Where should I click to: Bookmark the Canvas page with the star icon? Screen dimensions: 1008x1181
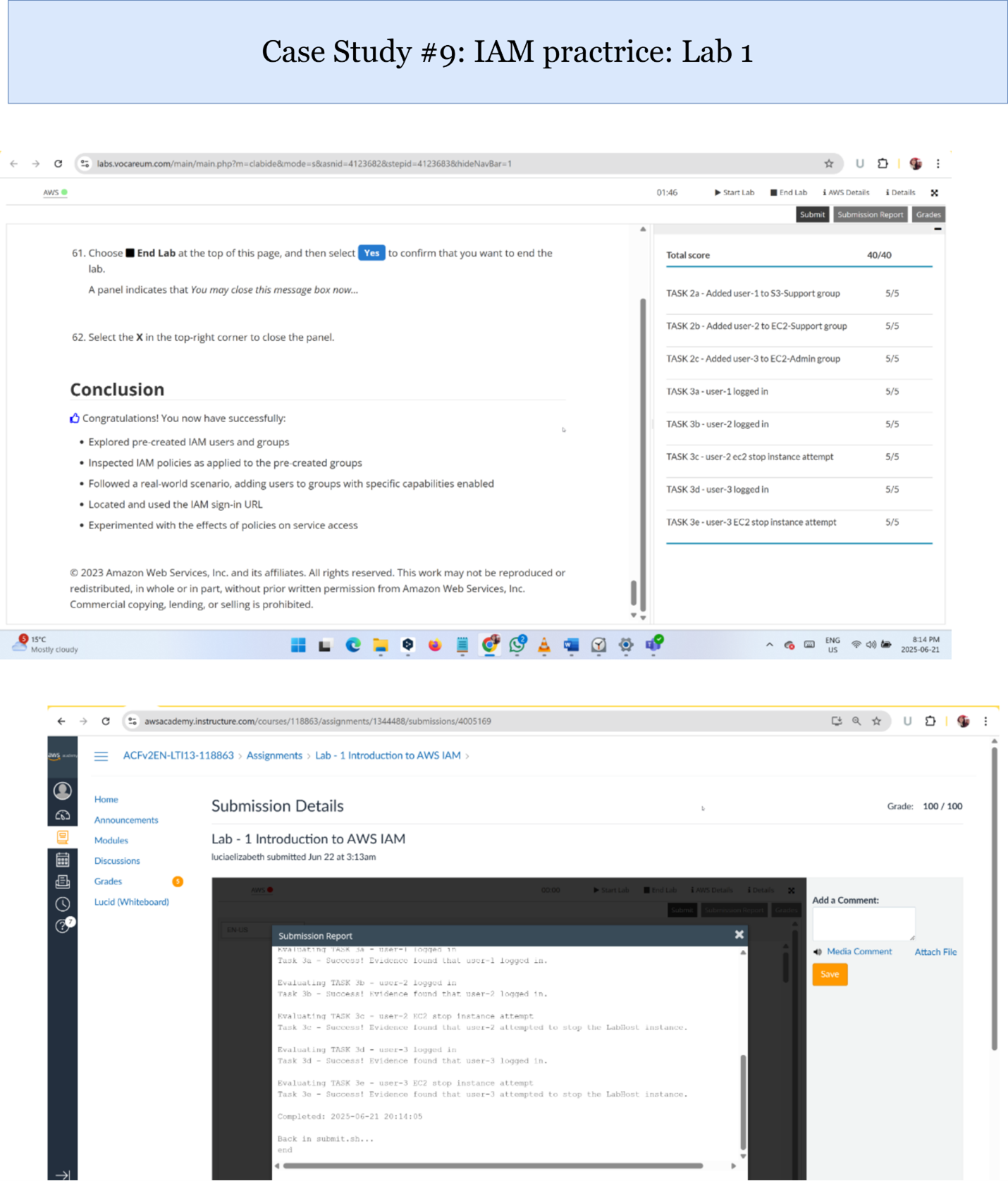(x=876, y=721)
